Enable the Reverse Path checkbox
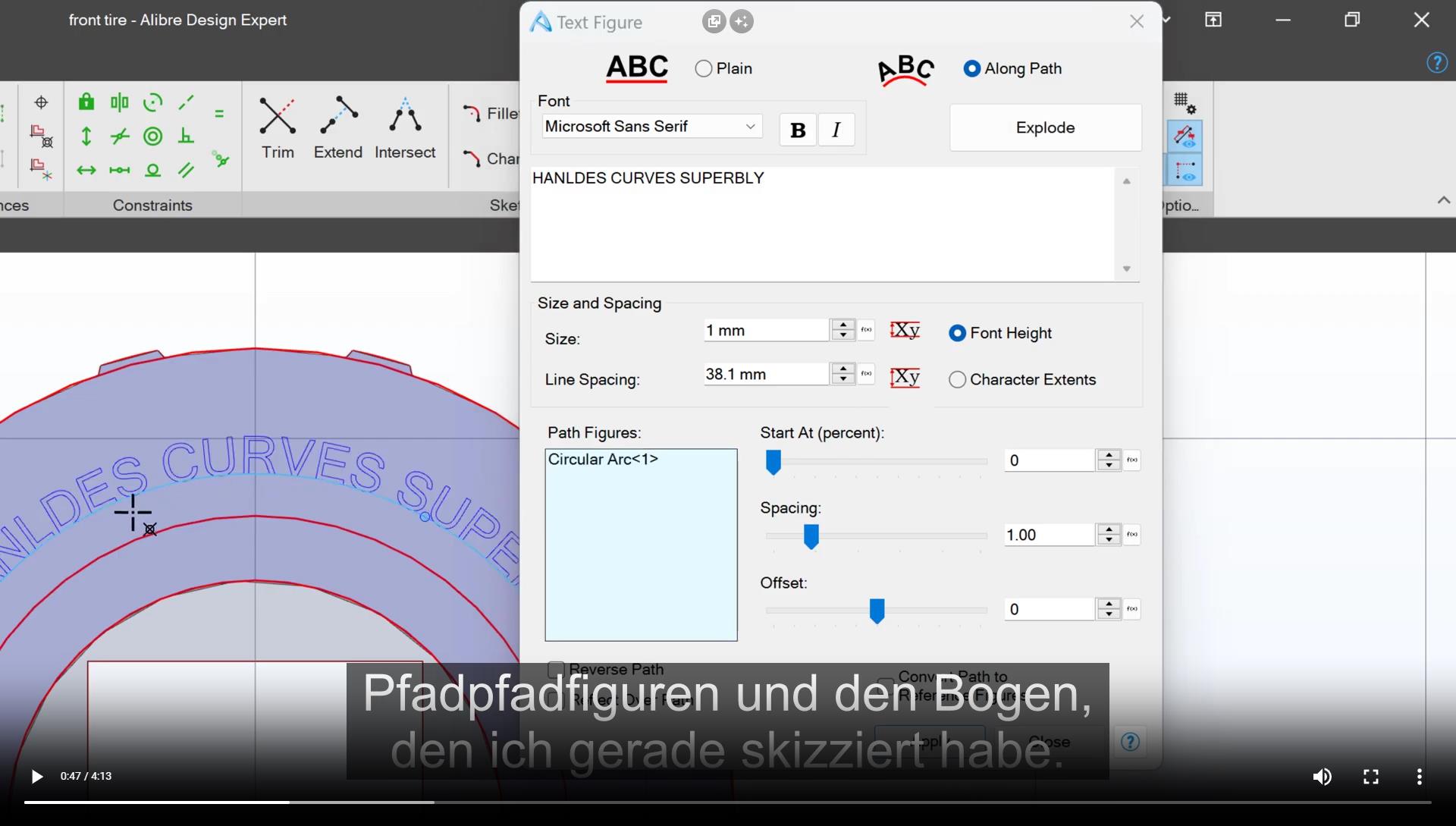The width and height of the screenshot is (1456, 826). pos(556,669)
